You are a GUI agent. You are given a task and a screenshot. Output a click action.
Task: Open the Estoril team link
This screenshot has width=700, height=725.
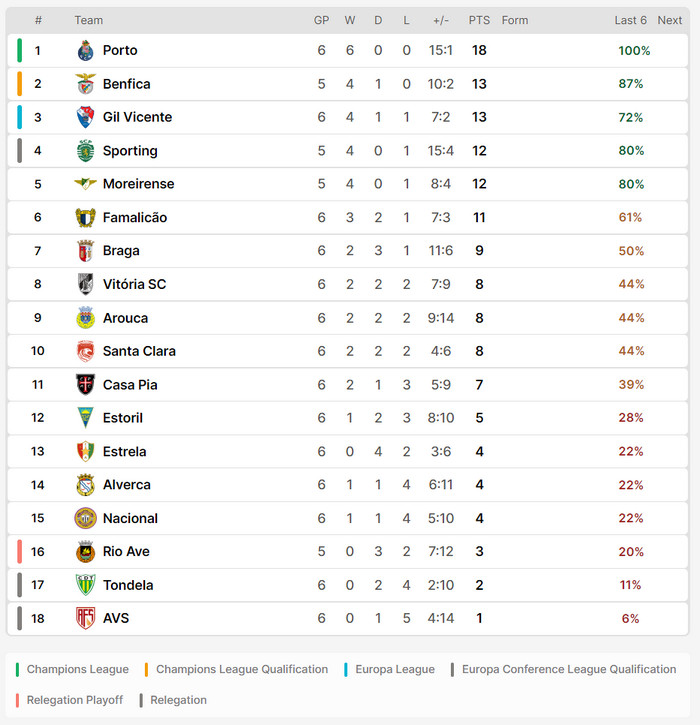124,418
